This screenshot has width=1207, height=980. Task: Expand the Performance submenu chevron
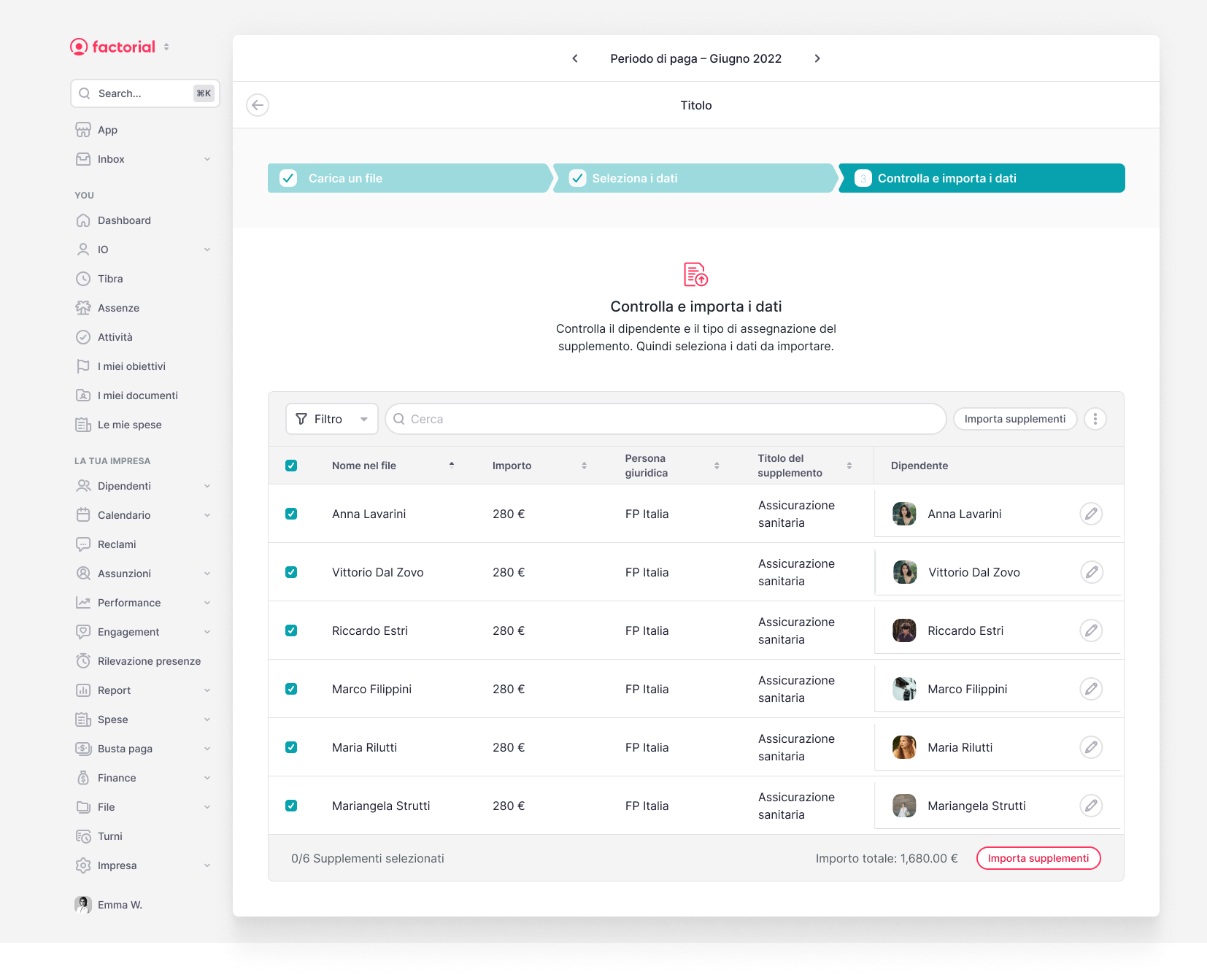point(207,603)
